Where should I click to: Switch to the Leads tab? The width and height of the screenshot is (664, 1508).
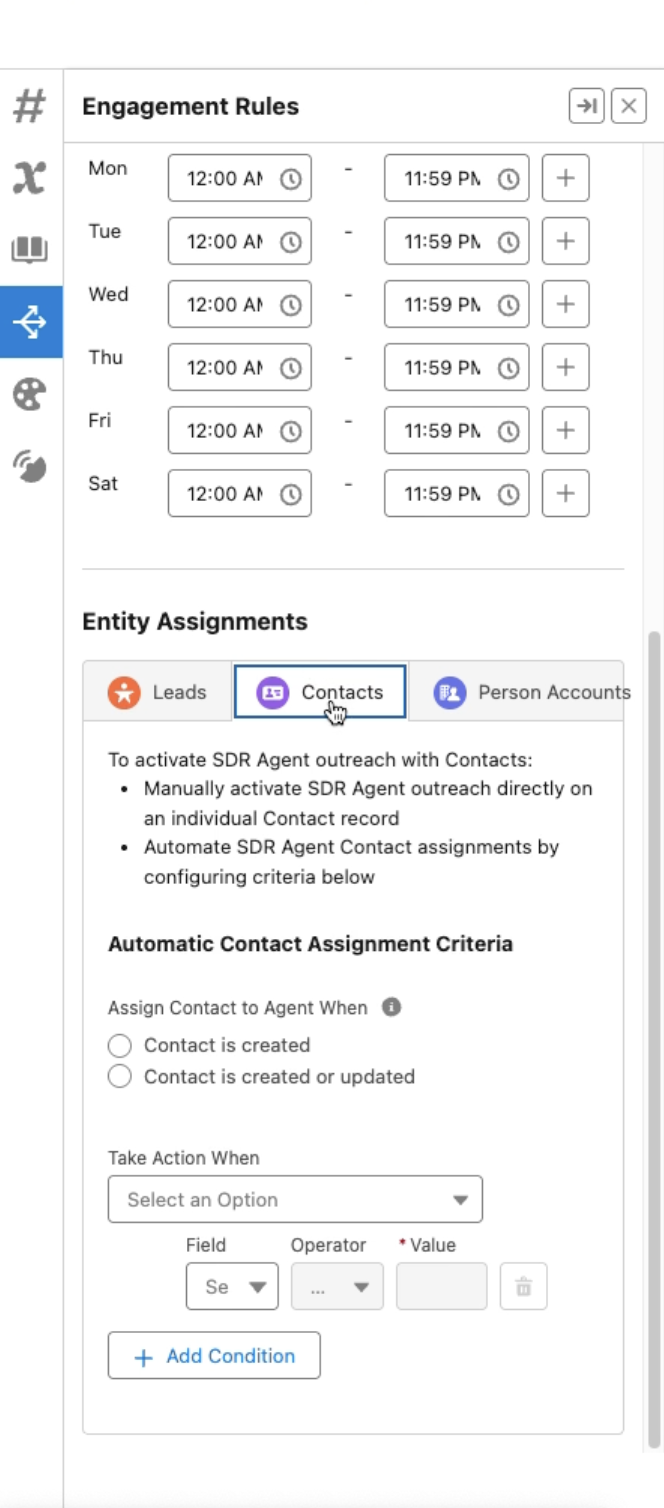[x=157, y=692]
